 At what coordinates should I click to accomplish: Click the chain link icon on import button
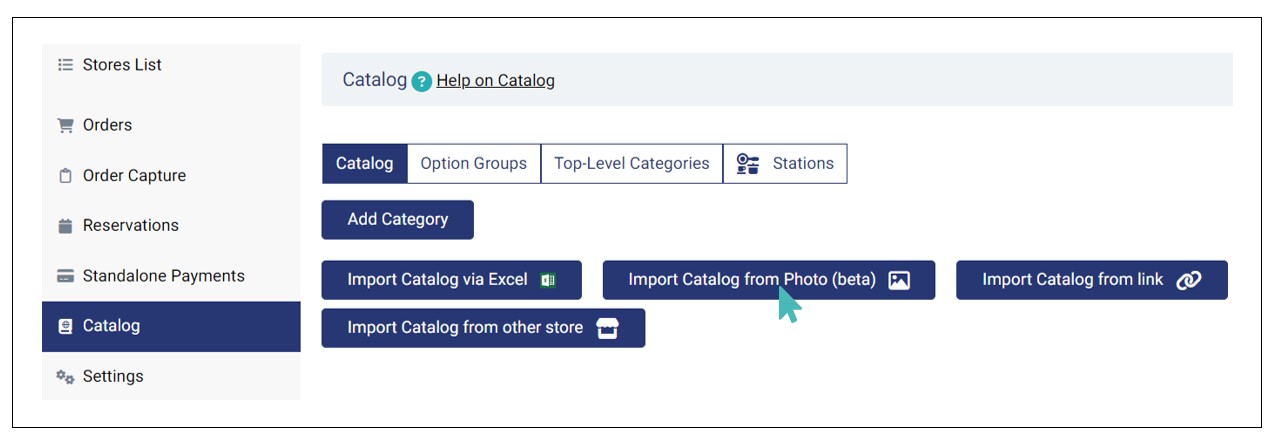tap(1188, 280)
